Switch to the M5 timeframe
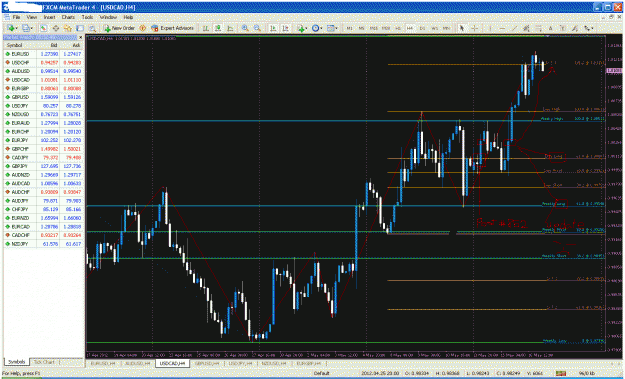This screenshot has width=625, height=379. tap(362, 28)
